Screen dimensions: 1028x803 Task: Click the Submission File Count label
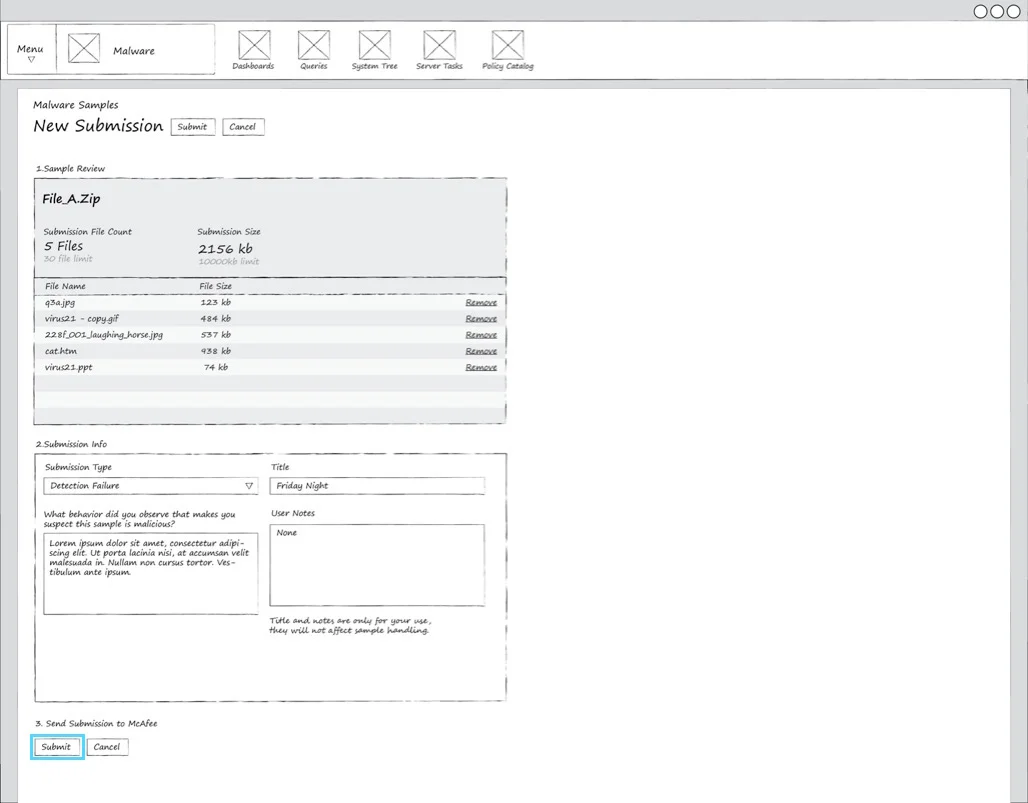[88, 231]
